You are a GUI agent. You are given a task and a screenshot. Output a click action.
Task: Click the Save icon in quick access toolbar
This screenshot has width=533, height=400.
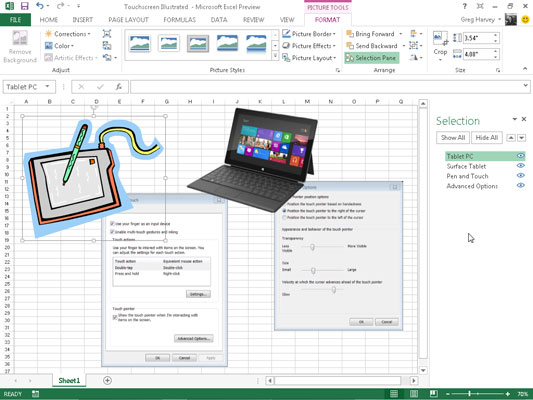click(24, 6)
